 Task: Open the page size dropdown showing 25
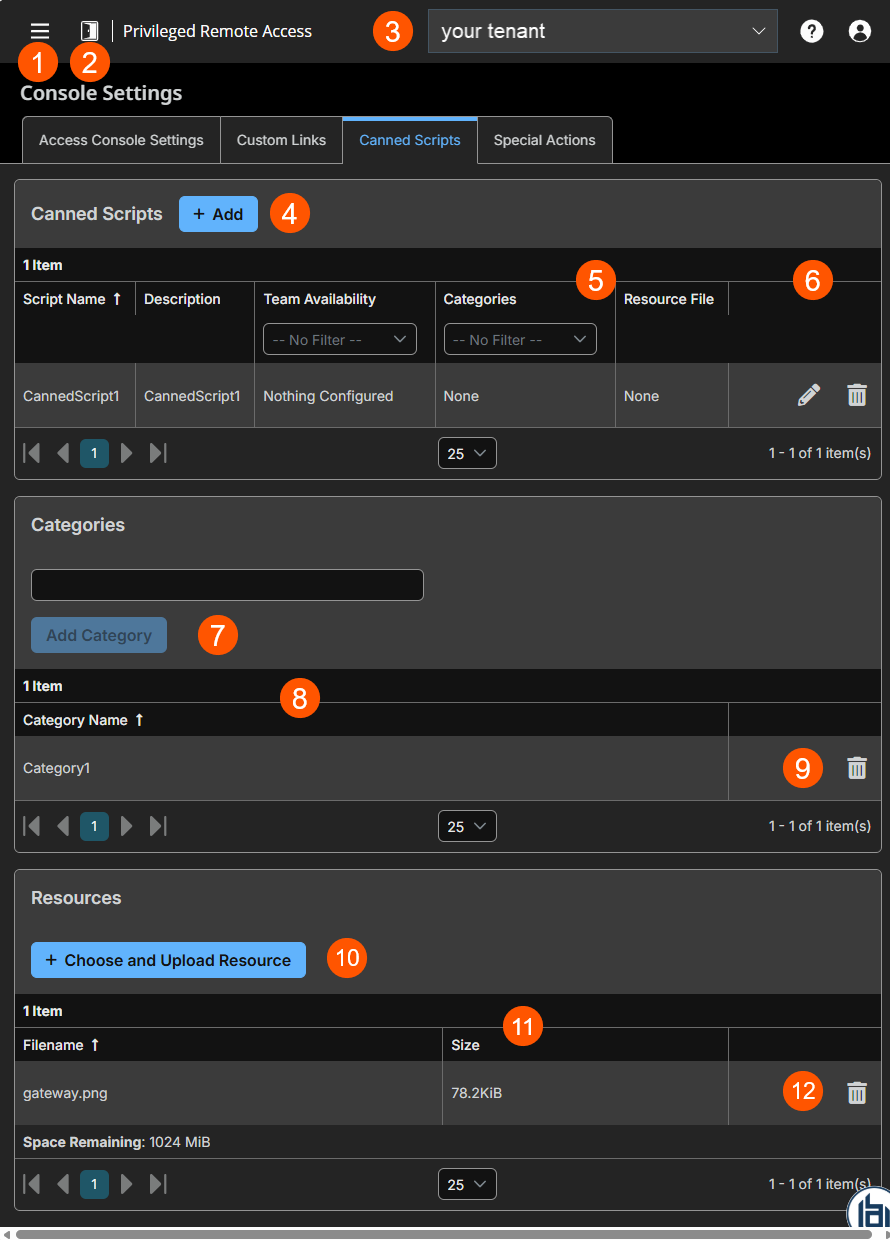pos(467,453)
